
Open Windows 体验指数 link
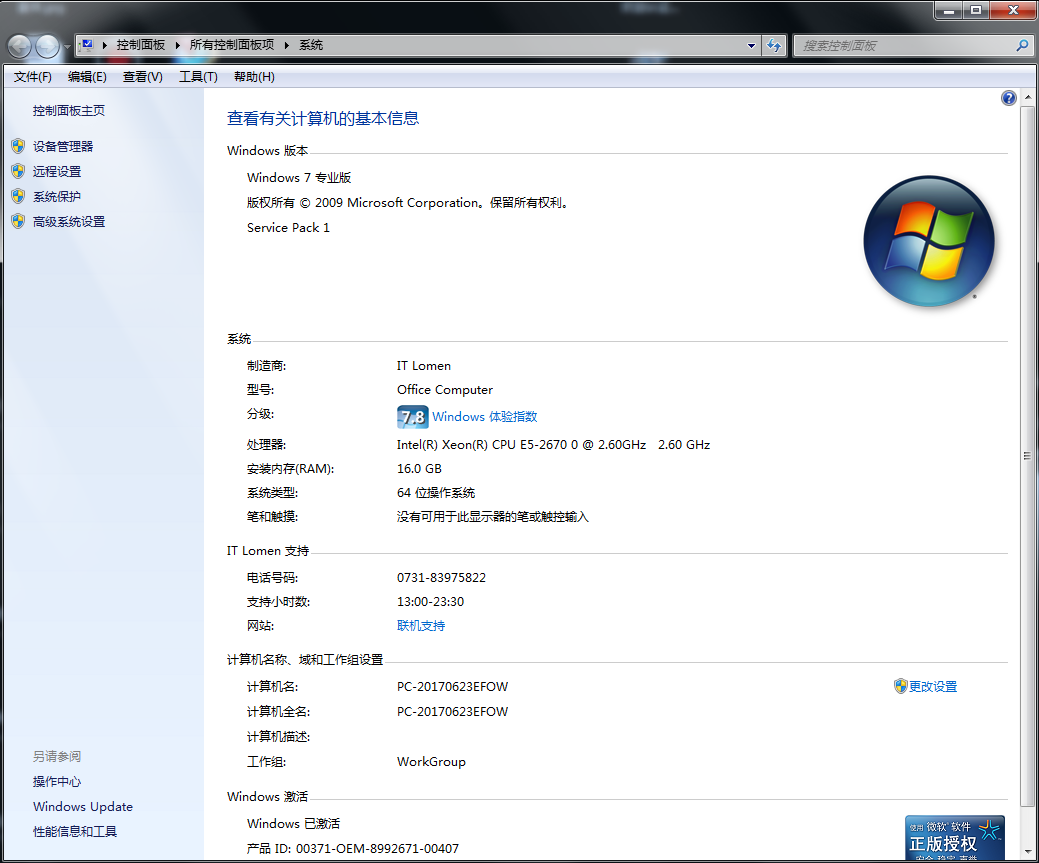point(484,417)
